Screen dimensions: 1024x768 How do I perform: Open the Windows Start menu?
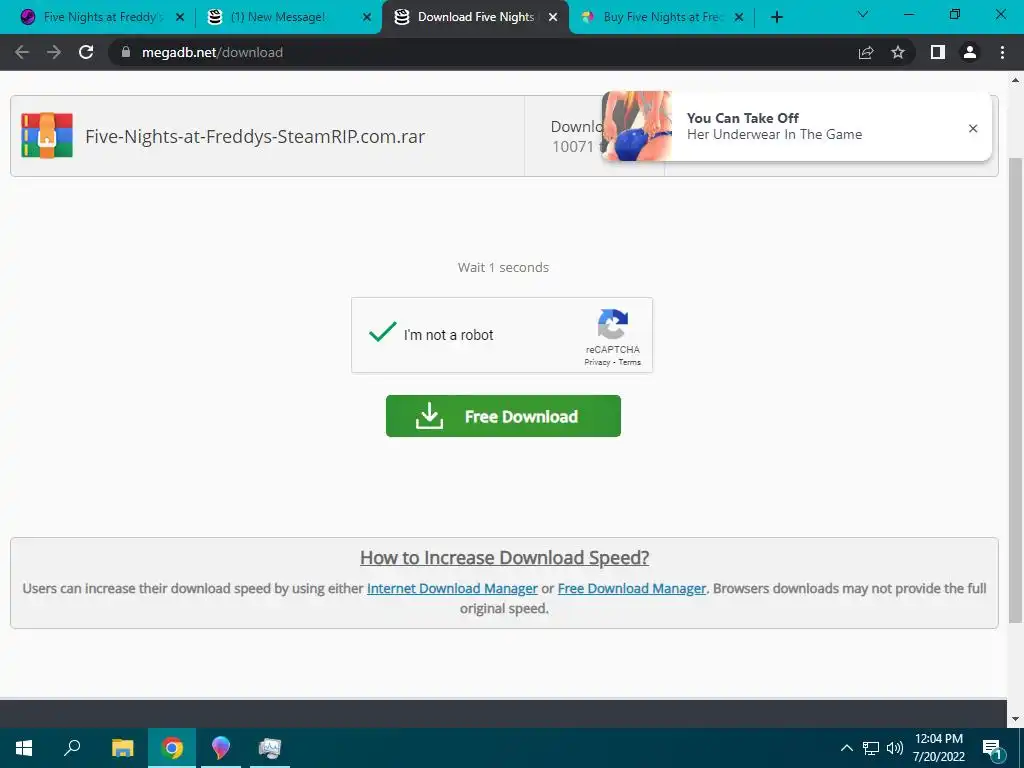pos(24,748)
